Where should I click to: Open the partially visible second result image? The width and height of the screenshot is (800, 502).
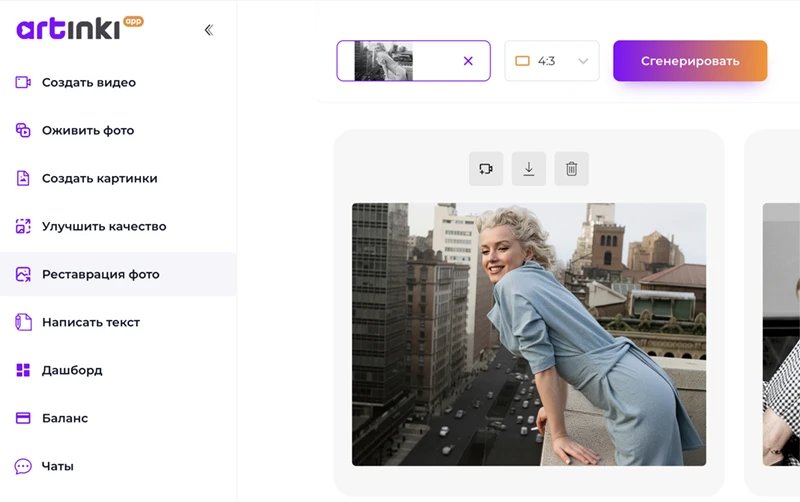(781, 334)
